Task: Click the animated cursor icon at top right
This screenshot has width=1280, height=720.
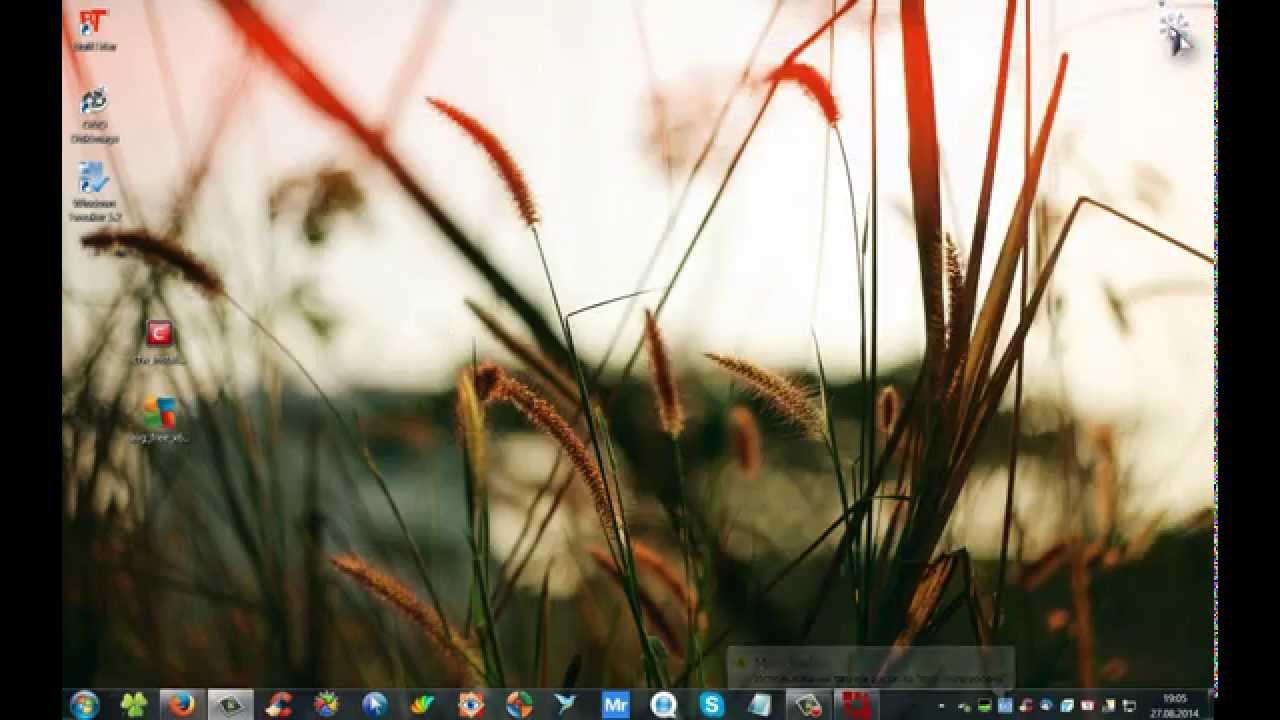Action: pyautogui.click(x=1176, y=32)
